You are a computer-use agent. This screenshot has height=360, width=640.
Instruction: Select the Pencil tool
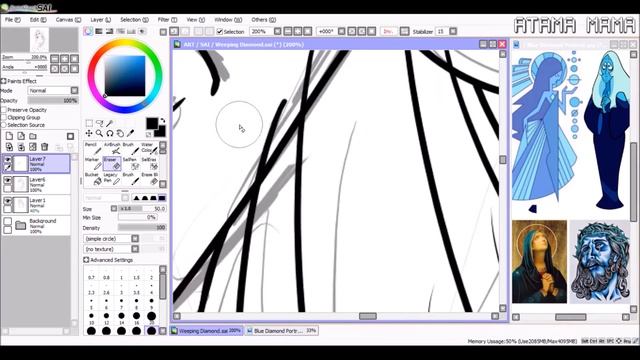pyautogui.click(x=92, y=149)
